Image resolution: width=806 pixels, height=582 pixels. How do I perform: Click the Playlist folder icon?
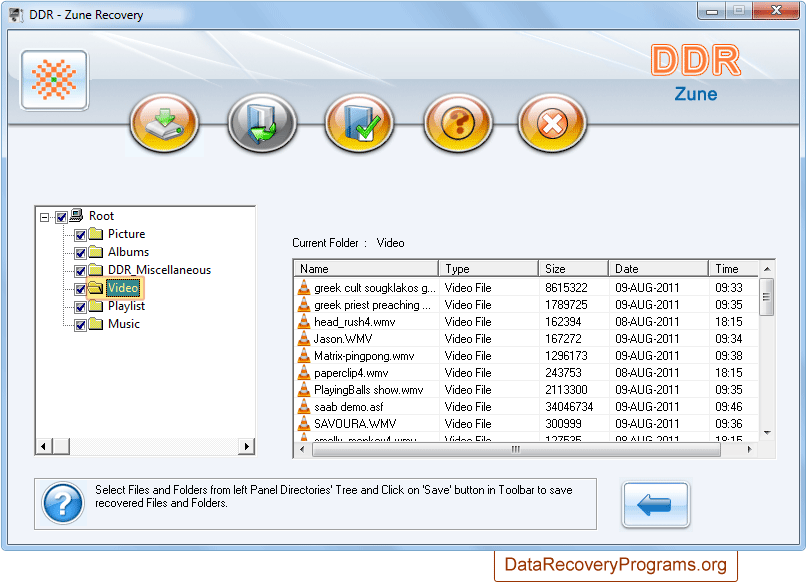pyautogui.click(x=96, y=306)
